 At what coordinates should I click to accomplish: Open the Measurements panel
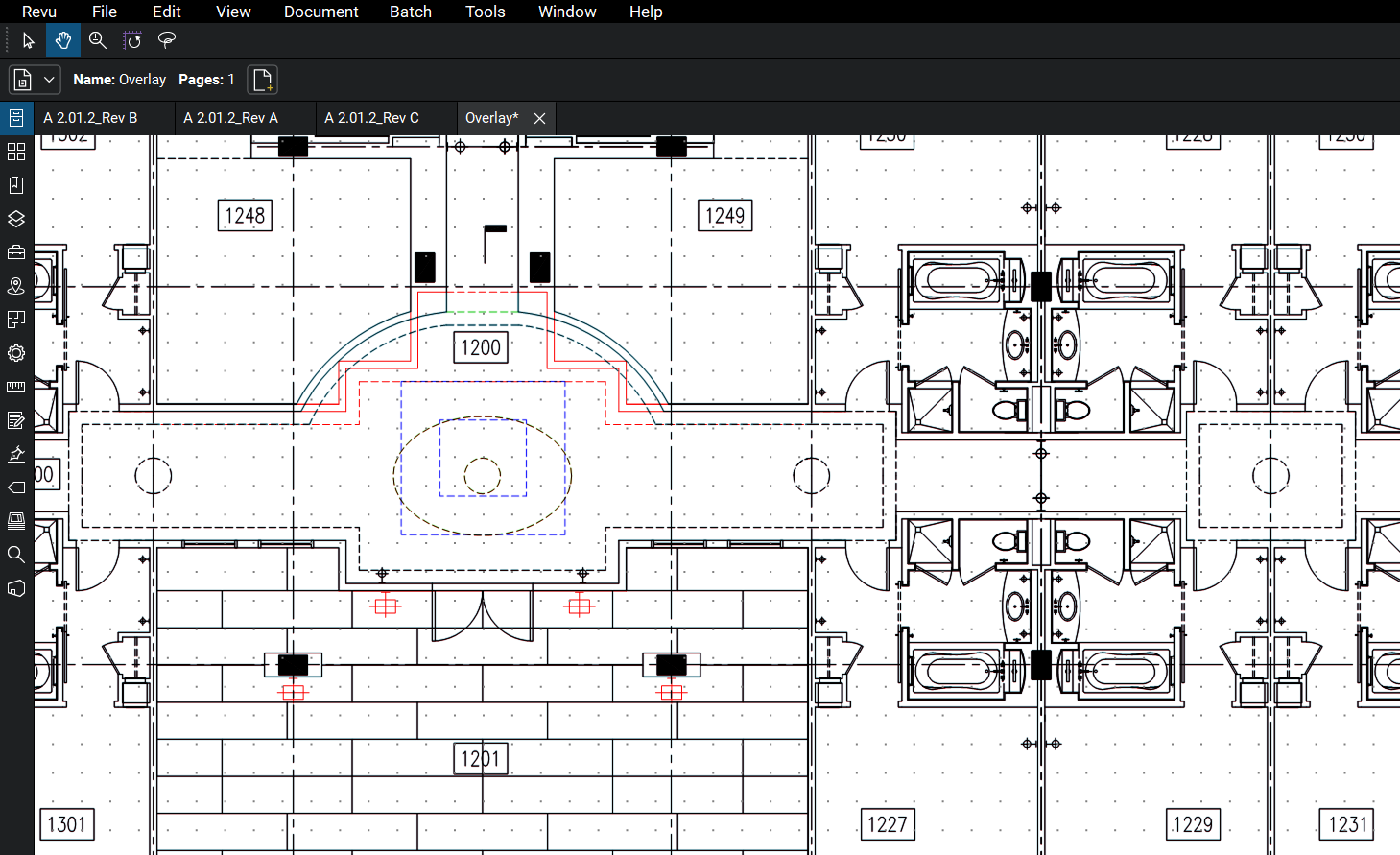pyautogui.click(x=16, y=386)
